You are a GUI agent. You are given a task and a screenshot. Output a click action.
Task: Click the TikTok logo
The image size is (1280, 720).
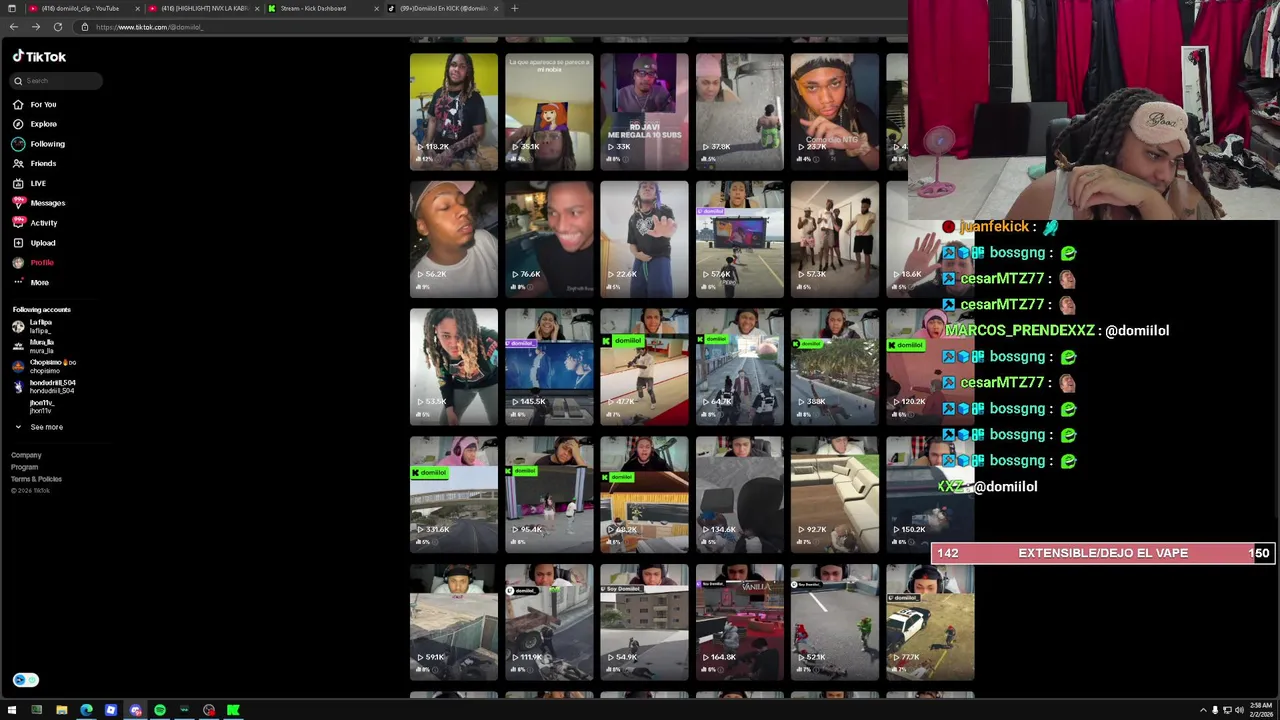click(39, 57)
